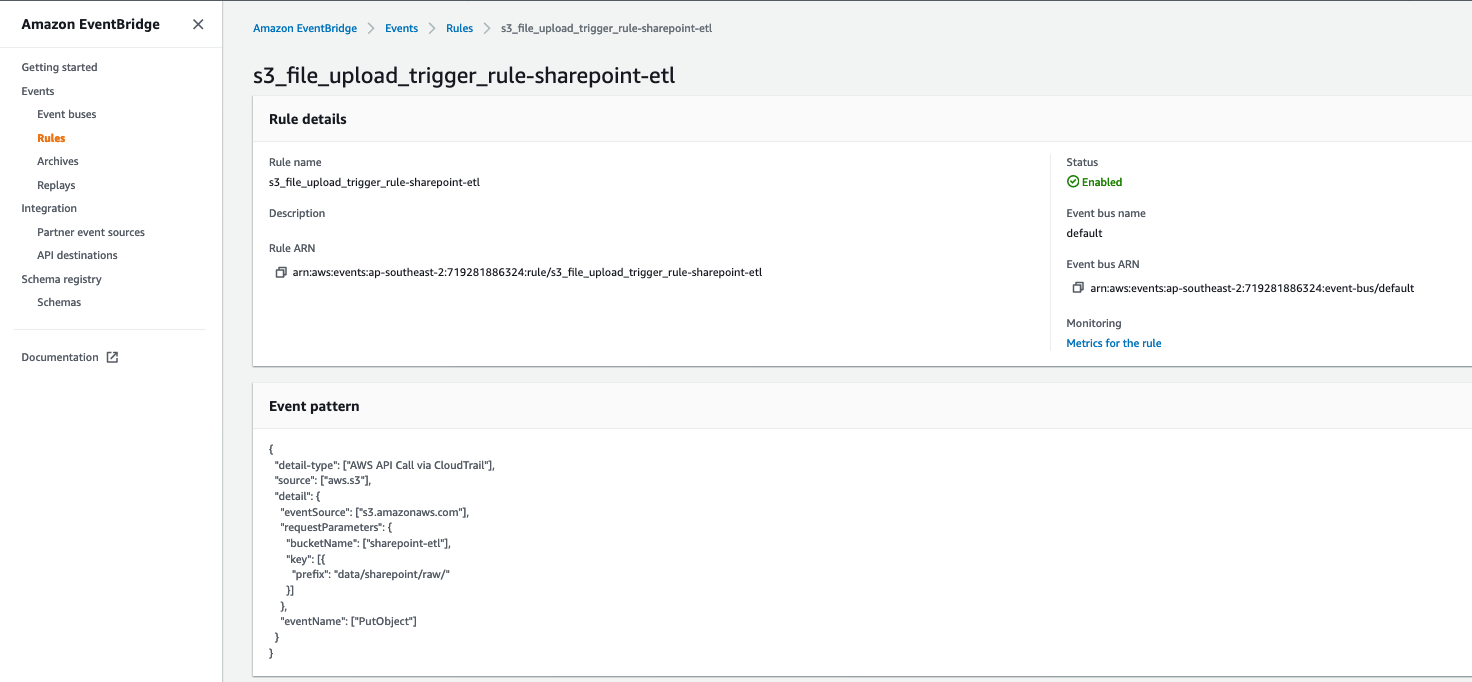This screenshot has width=1472, height=682.
Task: Go to Event buses page
Action: coord(67,114)
